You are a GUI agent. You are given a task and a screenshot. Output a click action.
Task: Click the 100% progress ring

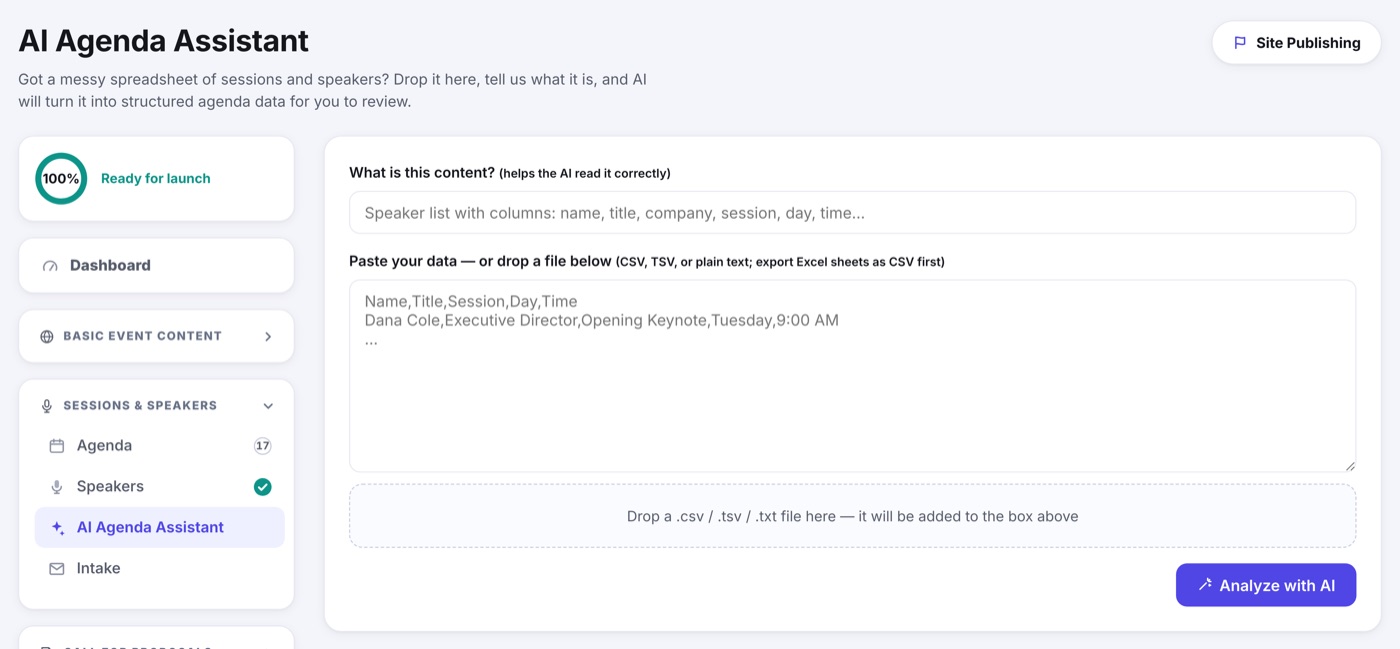61,179
